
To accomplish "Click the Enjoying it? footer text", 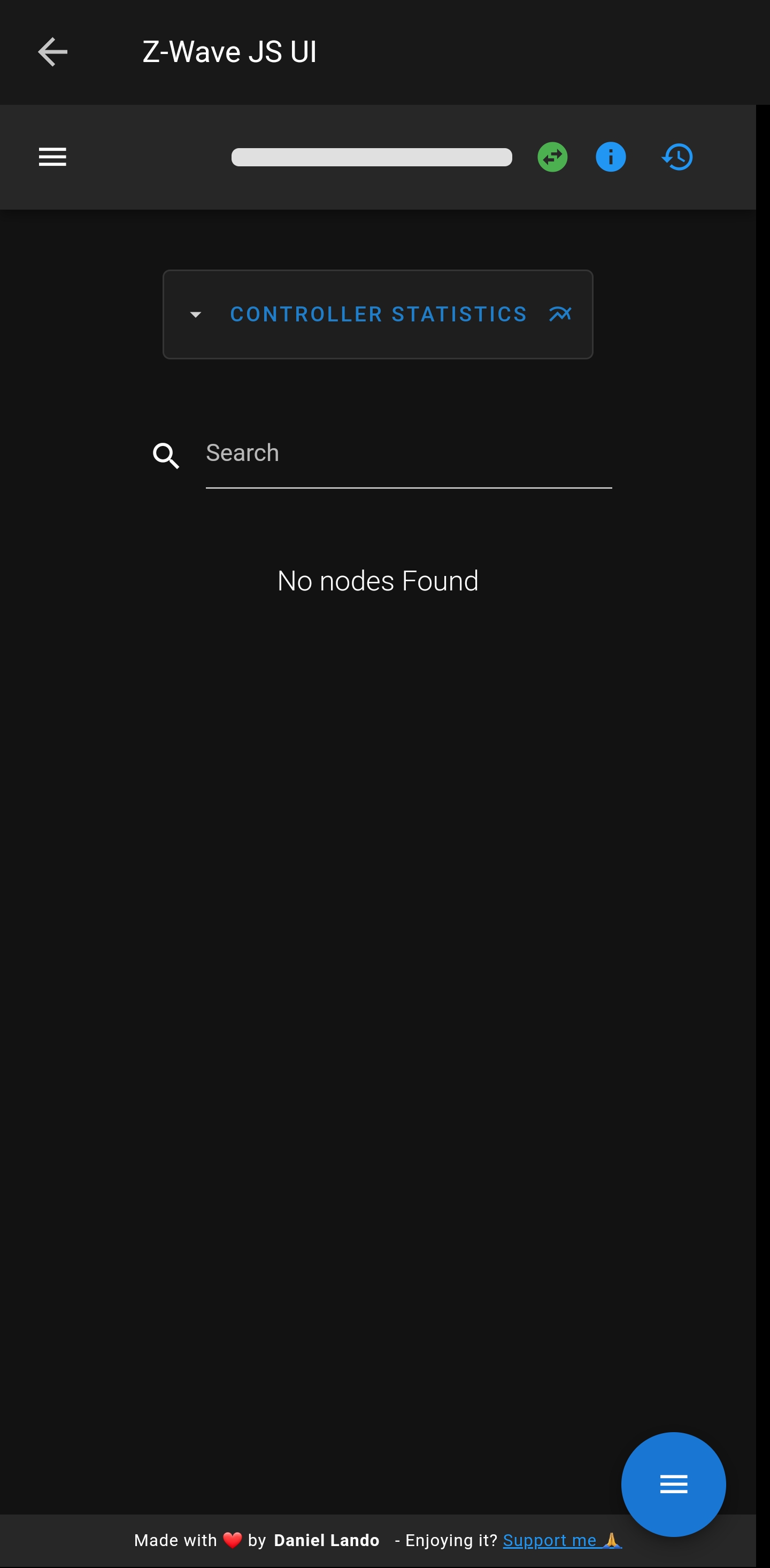I will pyautogui.click(x=451, y=1541).
